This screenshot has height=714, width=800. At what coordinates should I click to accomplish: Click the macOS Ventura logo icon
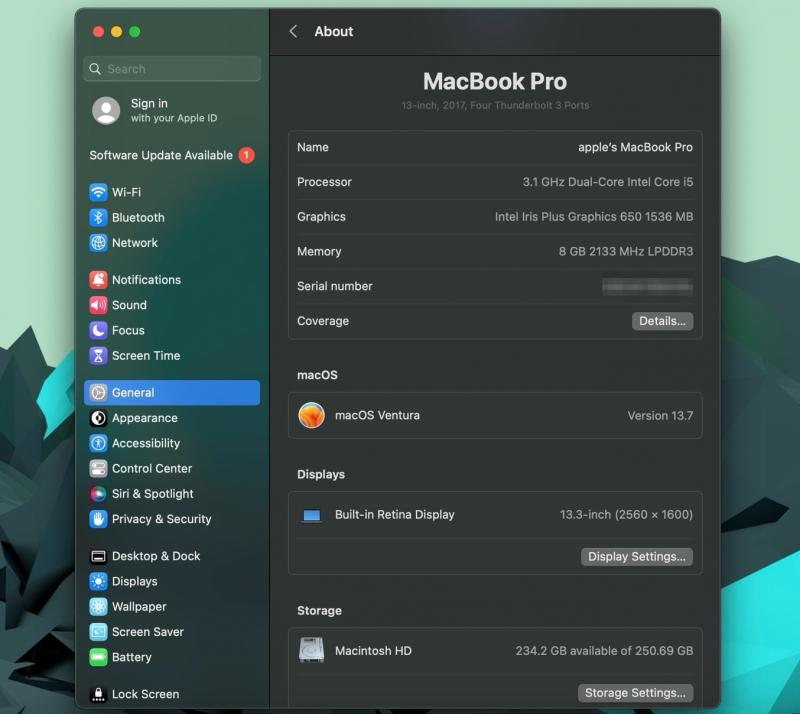[312, 415]
